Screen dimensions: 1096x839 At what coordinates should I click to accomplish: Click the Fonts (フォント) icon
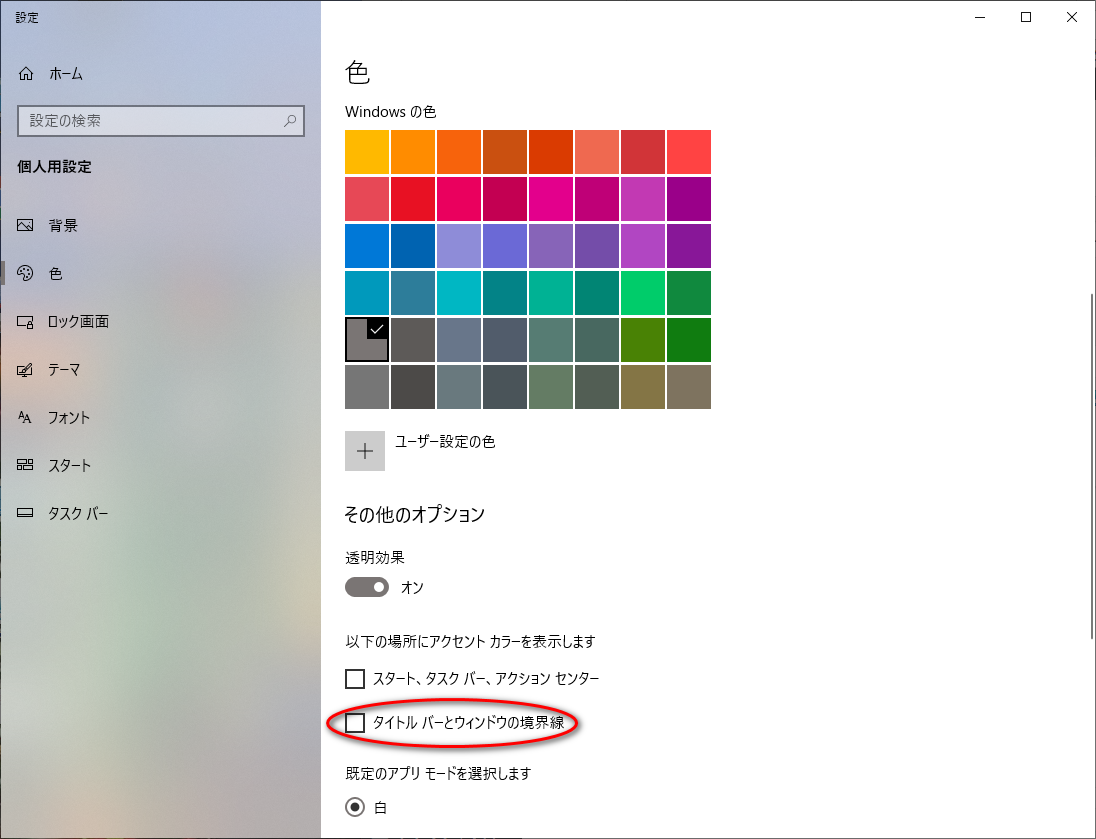coord(26,418)
